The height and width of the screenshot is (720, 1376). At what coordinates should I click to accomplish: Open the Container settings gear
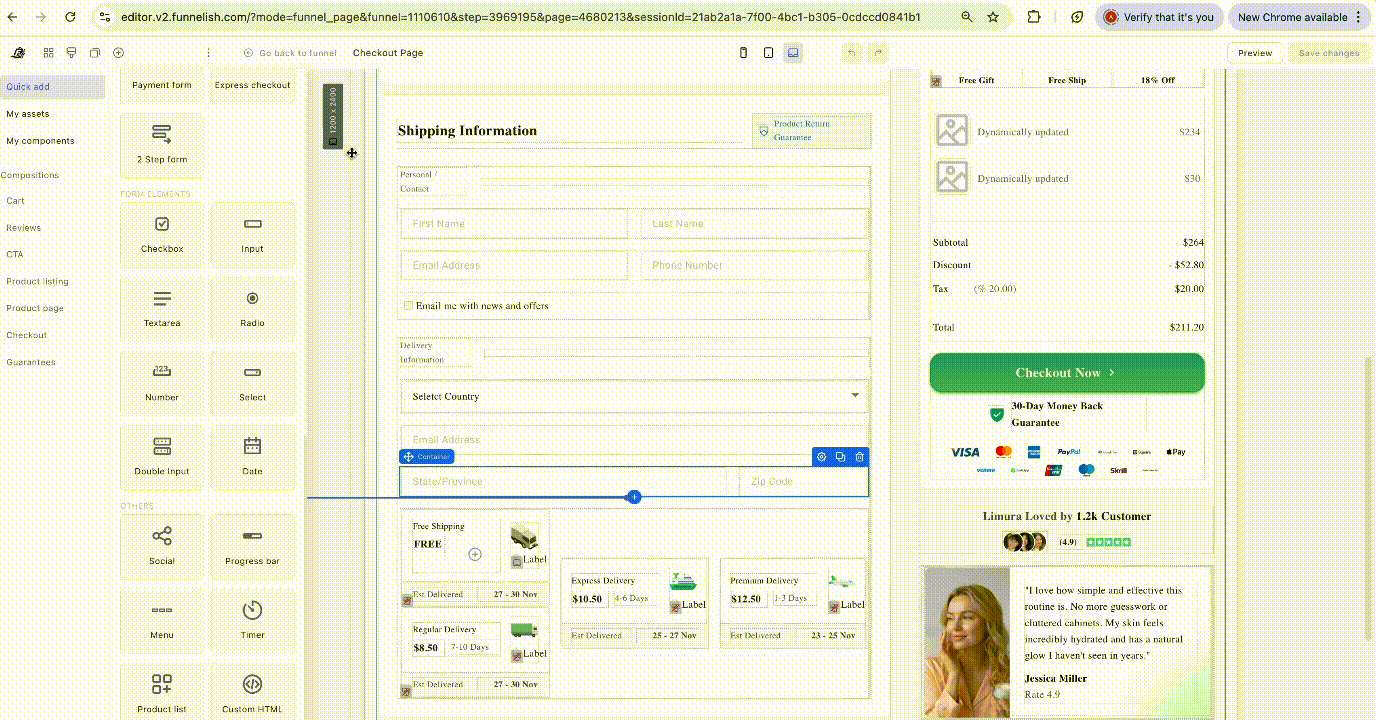[822, 457]
